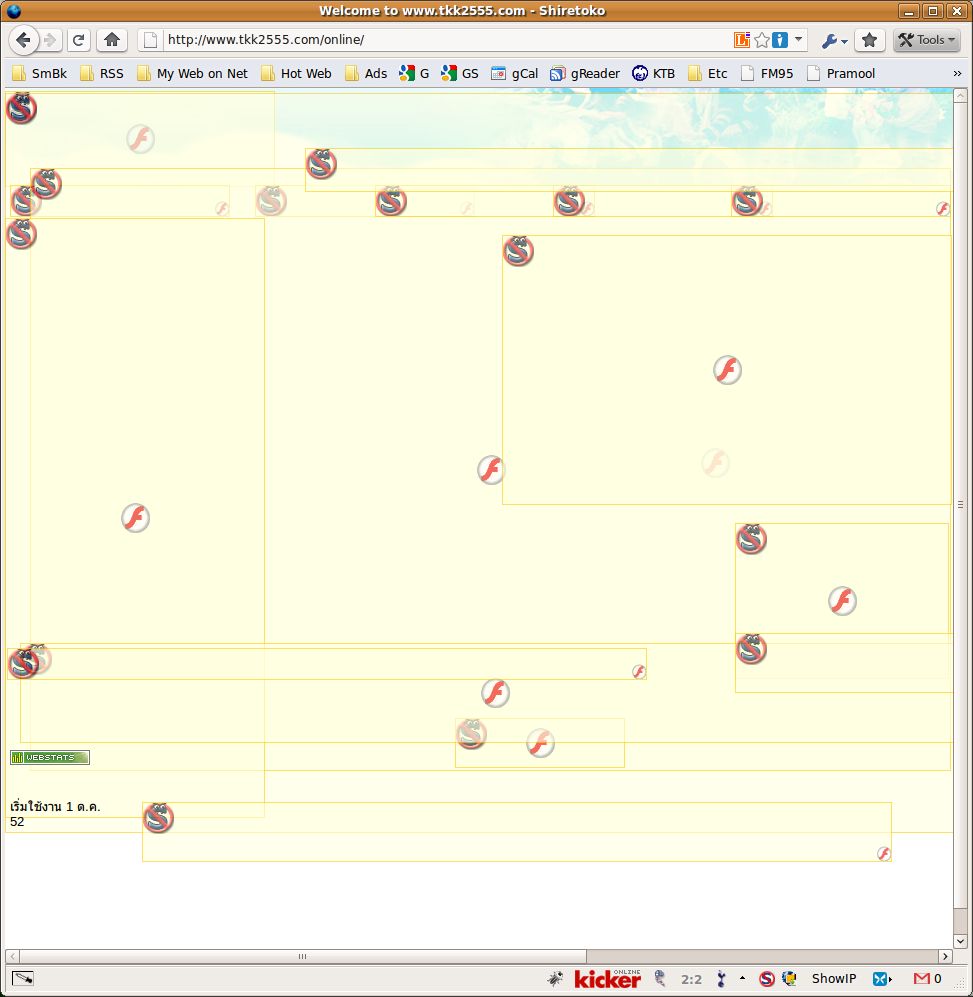The height and width of the screenshot is (997, 973).
Task: Unblock the large Flash placeholder at right
Action: tap(727, 370)
